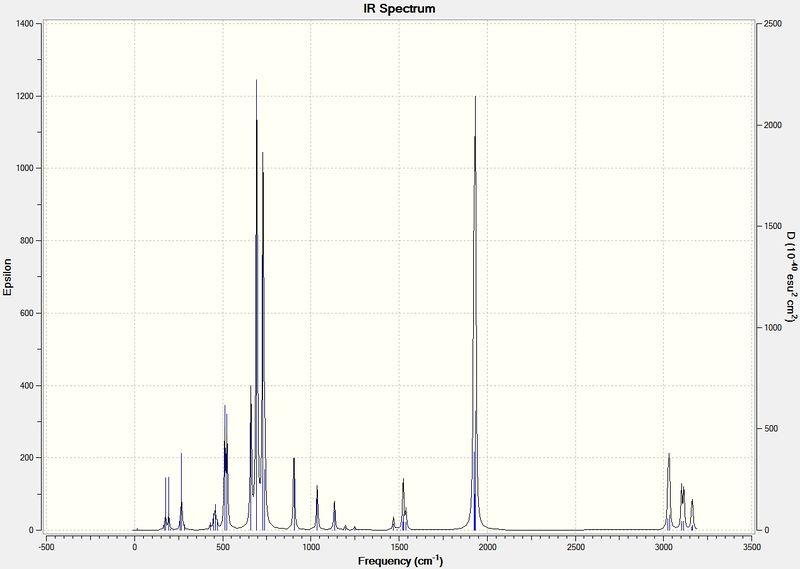Click the "2000" tick on Frequency axis

point(487,547)
